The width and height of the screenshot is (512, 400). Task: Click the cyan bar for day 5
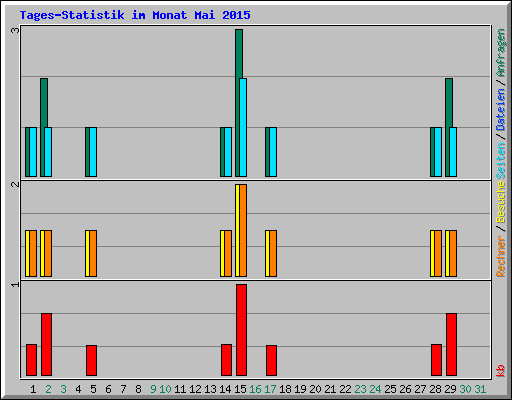click(x=93, y=152)
